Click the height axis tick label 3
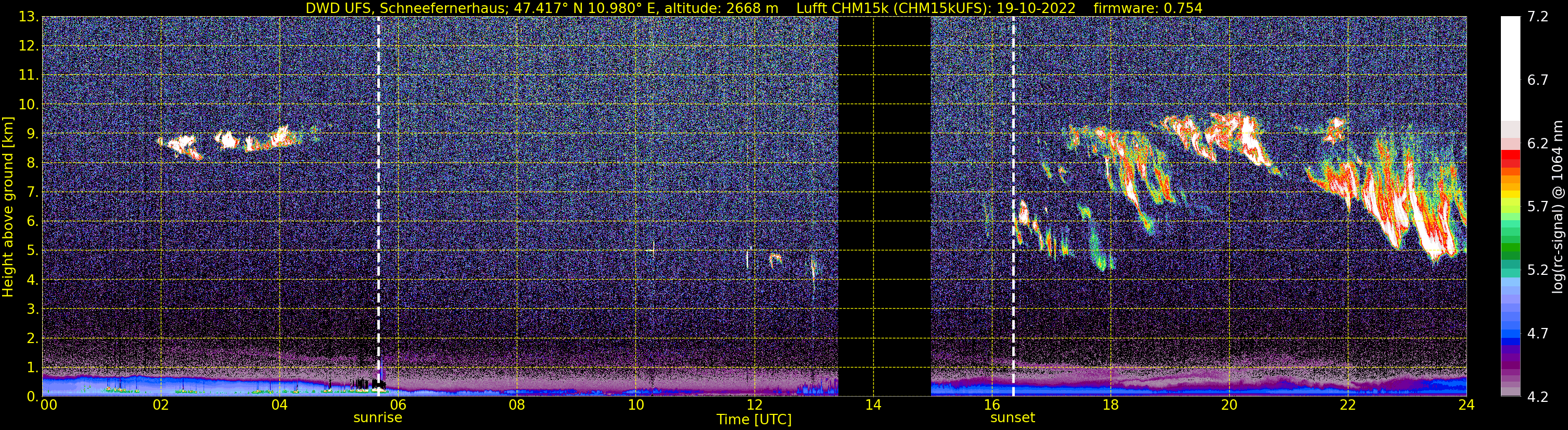The height and width of the screenshot is (430, 1568). [x=32, y=309]
